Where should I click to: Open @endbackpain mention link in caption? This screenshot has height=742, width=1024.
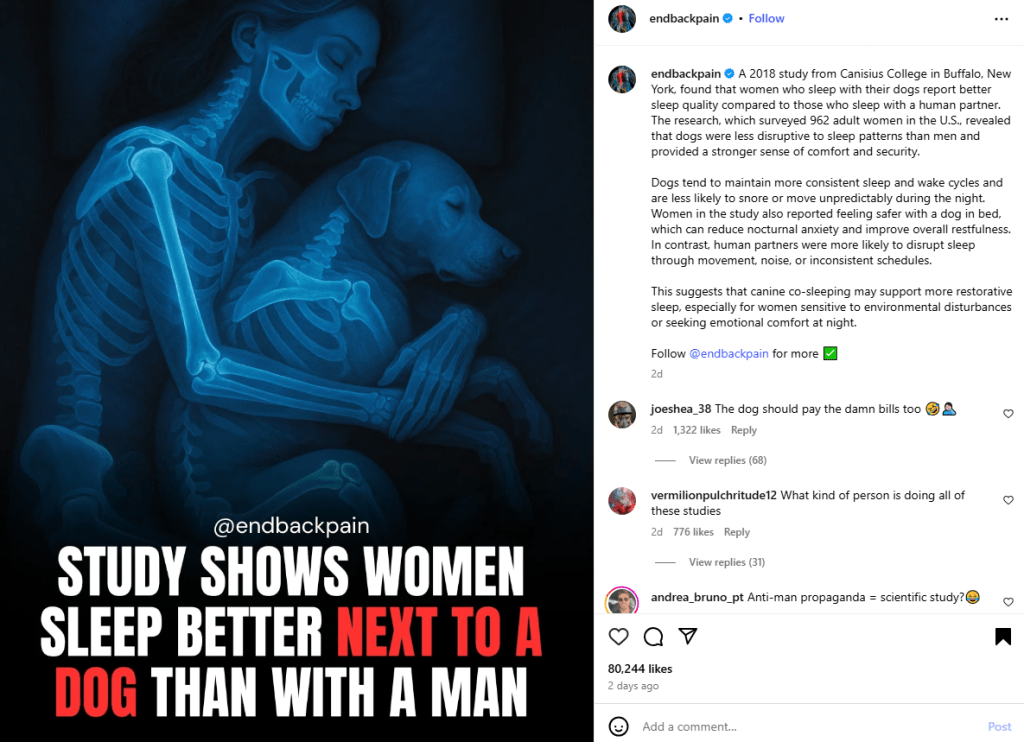tap(729, 353)
